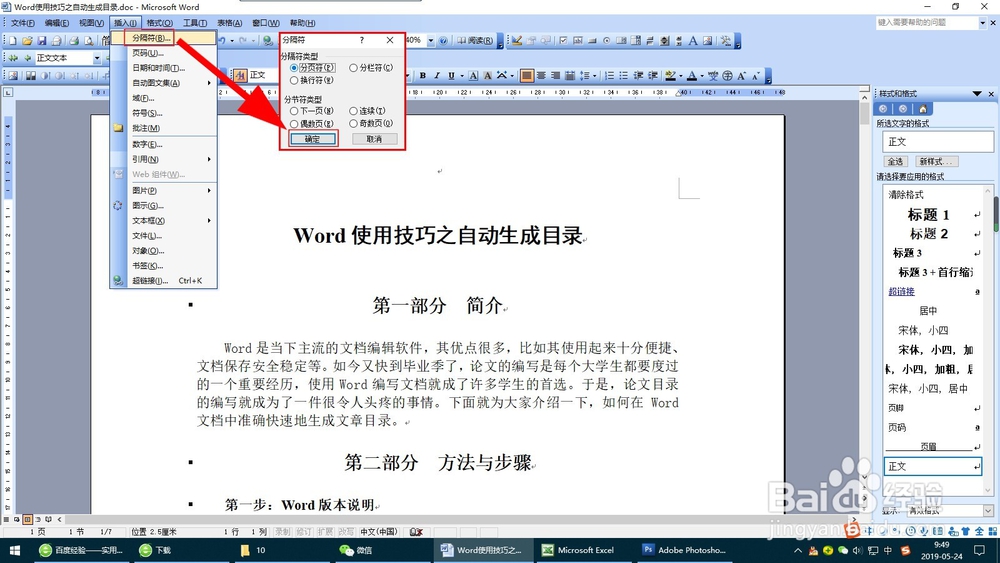1000x563 pixels.
Task: Click the Align Right icon
Action: pyautogui.click(x=555, y=75)
